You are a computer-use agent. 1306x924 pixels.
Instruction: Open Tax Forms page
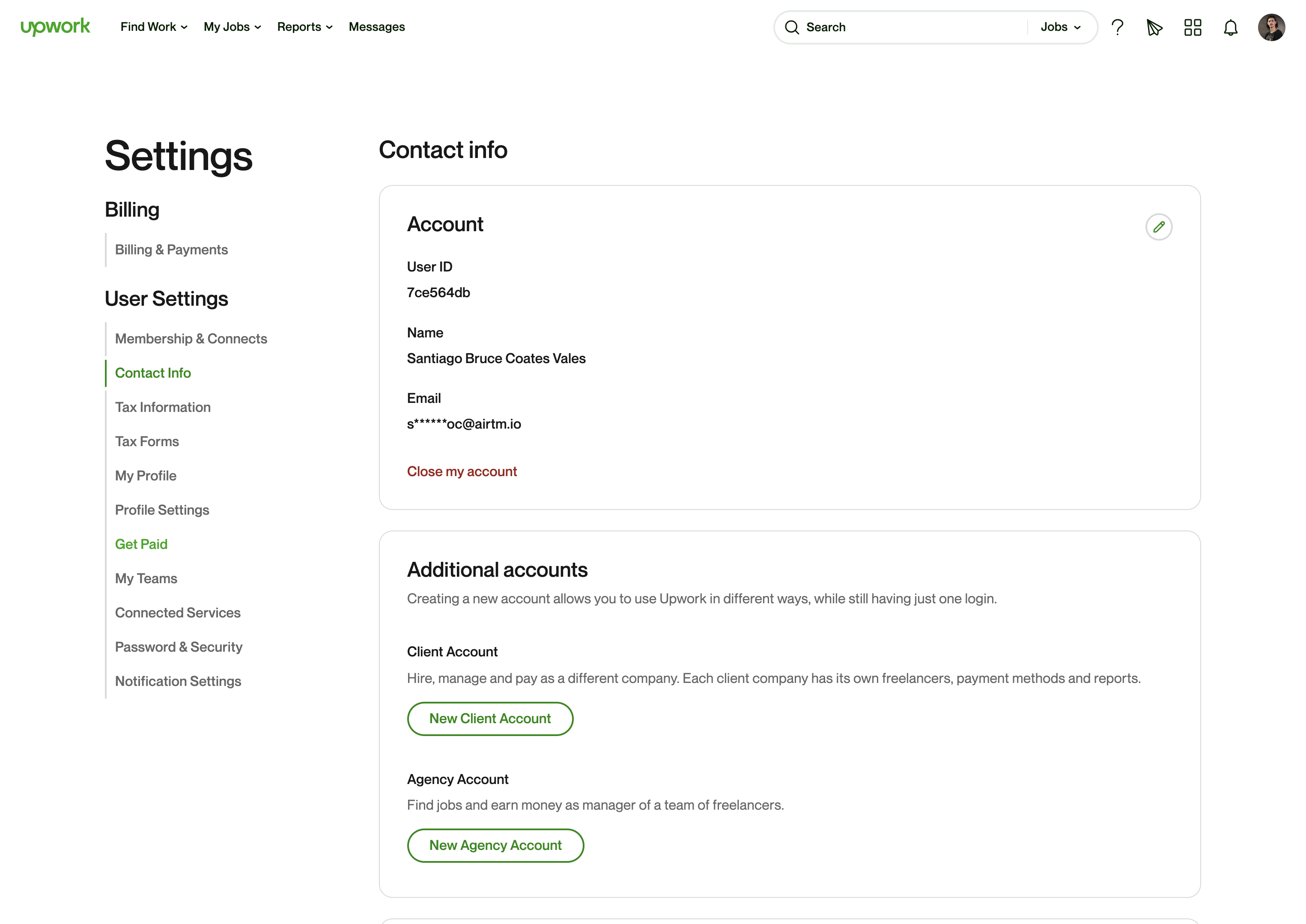point(147,441)
